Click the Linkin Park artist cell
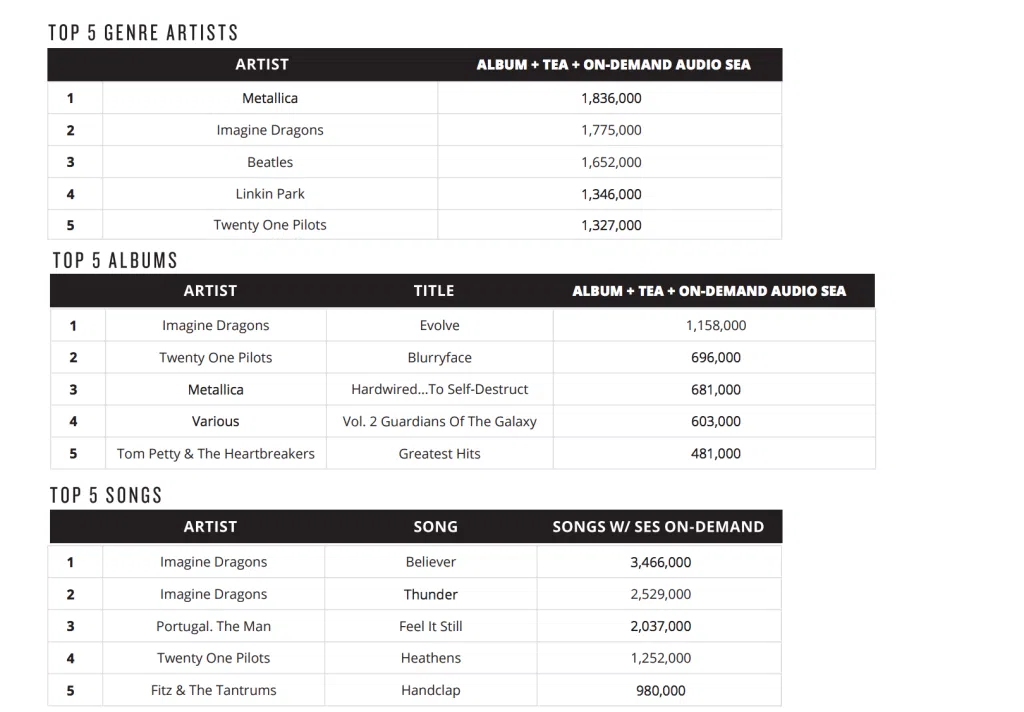The height and width of the screenshot is (712, 1024). tap(270, 194)
